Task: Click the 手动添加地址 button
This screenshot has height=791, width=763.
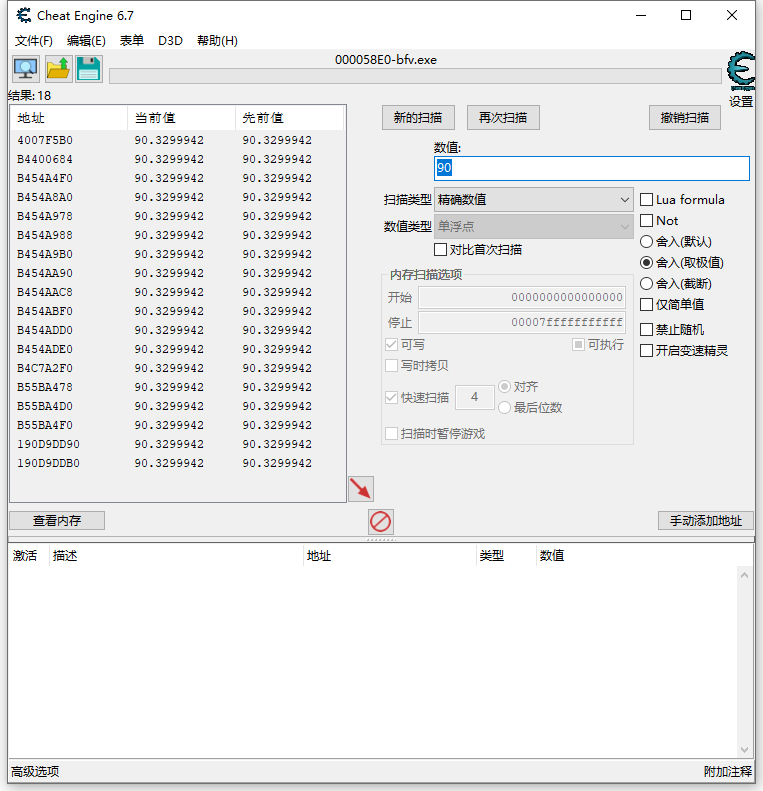Action: (x=705, y=521)
